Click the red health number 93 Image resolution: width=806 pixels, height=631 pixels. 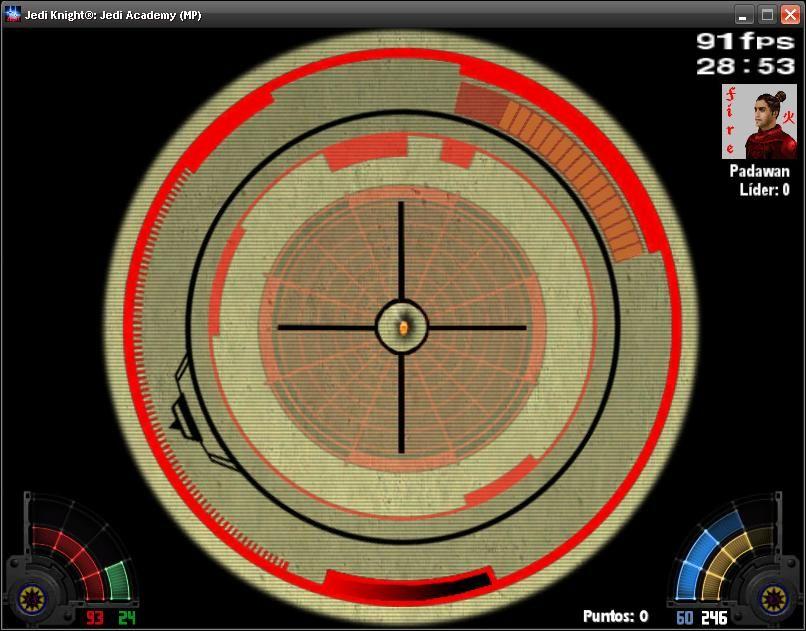(95, 618)
